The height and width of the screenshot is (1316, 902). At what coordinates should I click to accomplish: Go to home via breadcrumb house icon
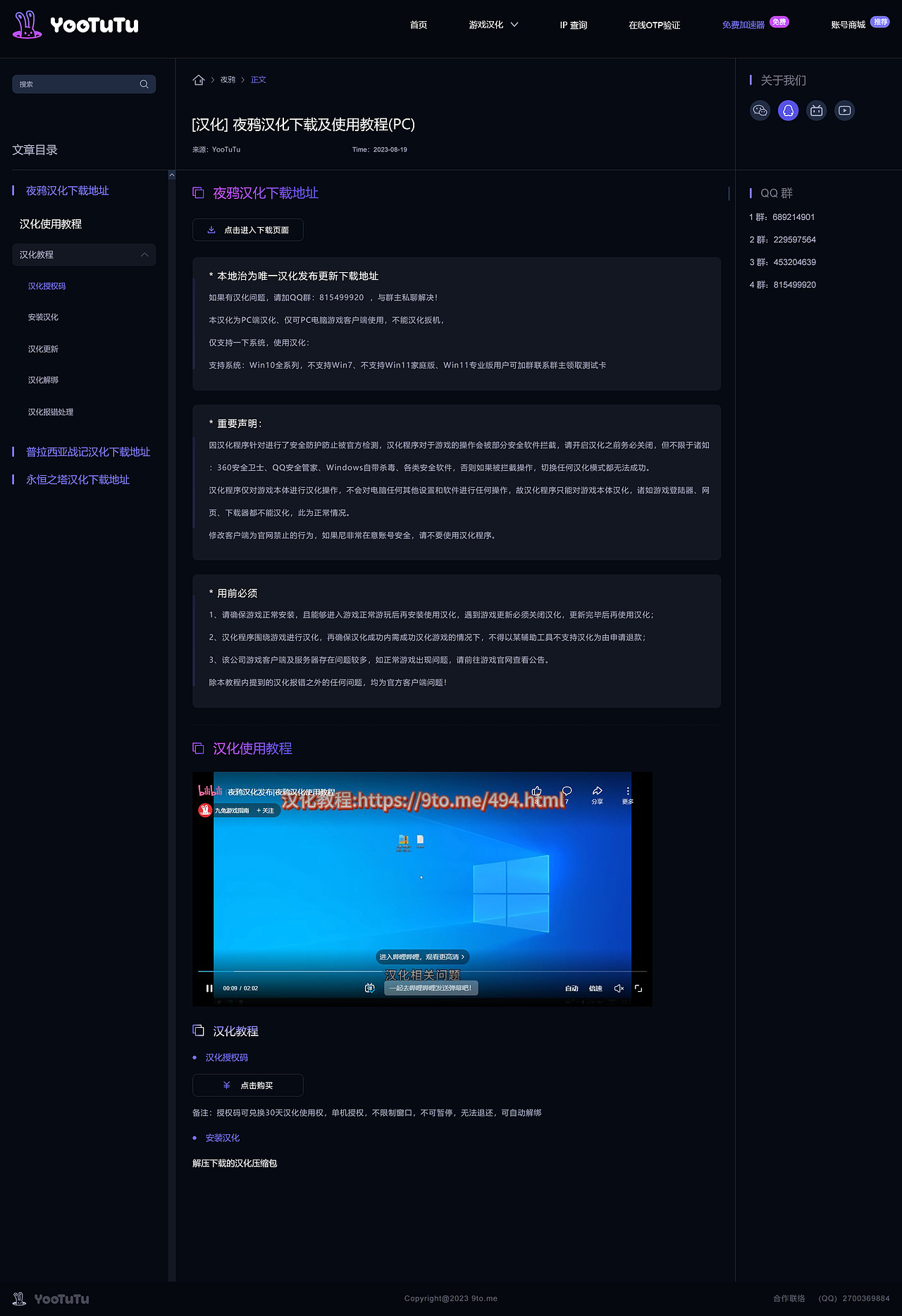click(199, 80)
